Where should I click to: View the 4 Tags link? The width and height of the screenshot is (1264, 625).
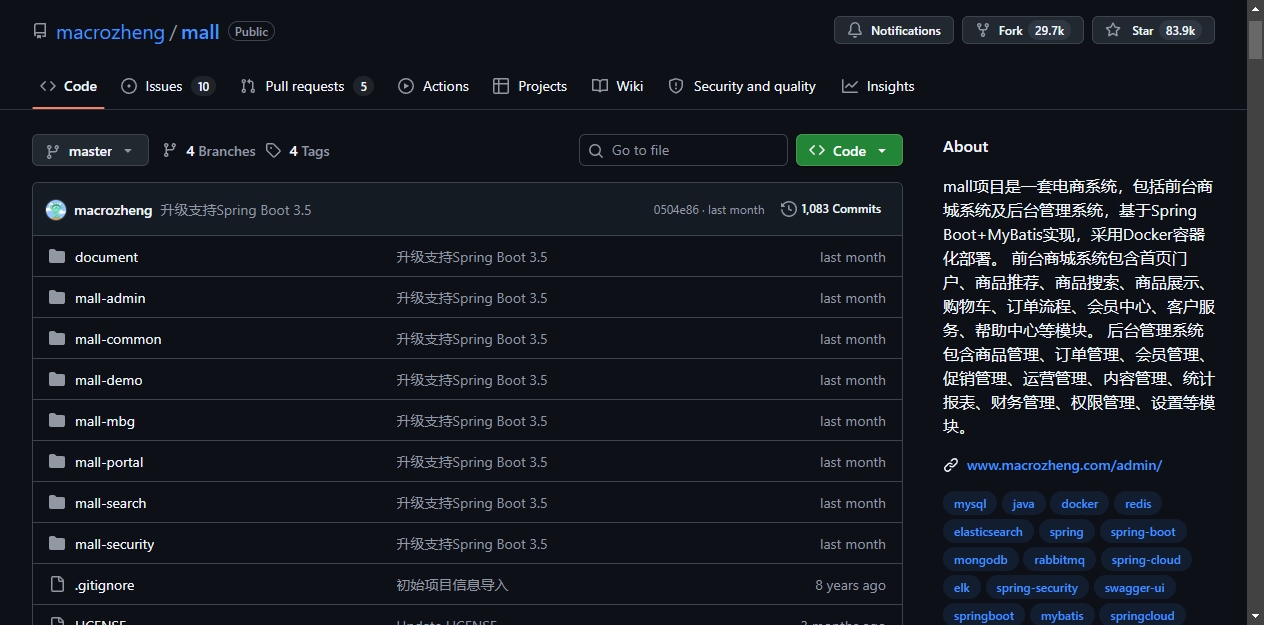[298, 151]
